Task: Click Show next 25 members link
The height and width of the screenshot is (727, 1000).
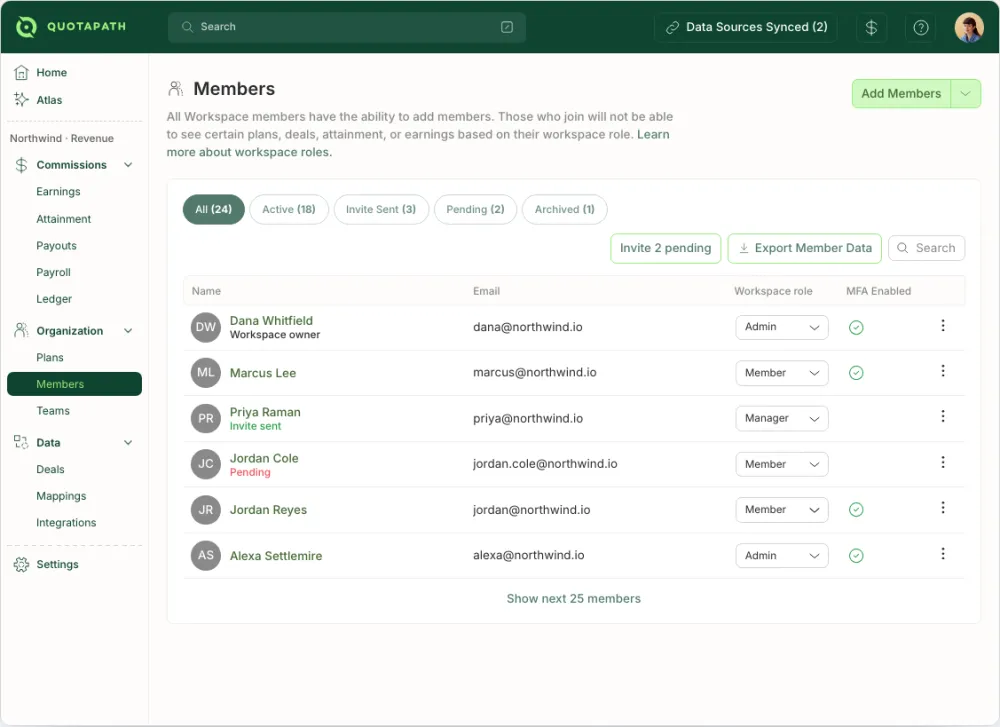Action: tap(573, 599)
